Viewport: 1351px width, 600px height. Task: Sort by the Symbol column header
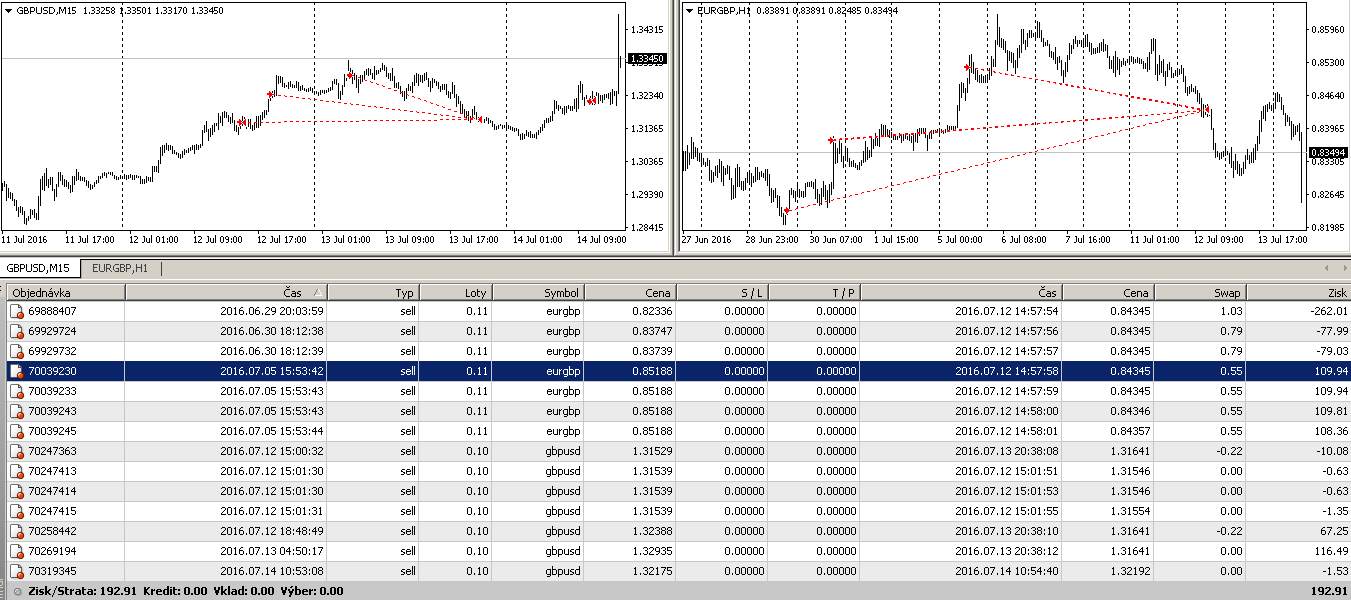tap(538, 292)
